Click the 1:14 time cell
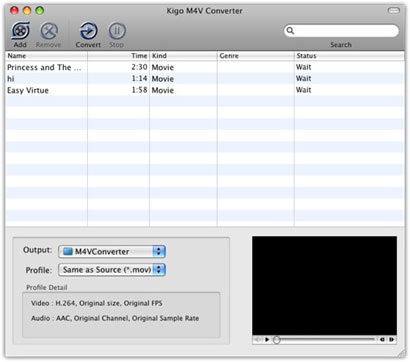This screenshot has height=362, width=410. click(139, 78)
